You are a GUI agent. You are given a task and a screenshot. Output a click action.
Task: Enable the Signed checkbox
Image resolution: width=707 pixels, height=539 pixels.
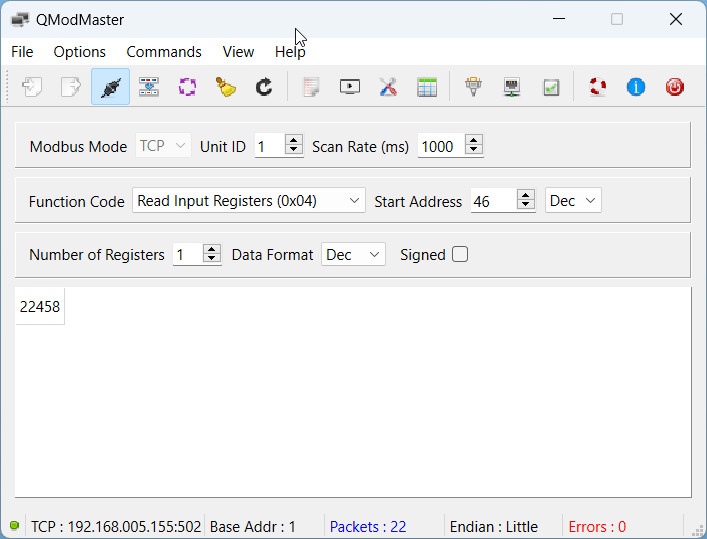pos(460,254)
